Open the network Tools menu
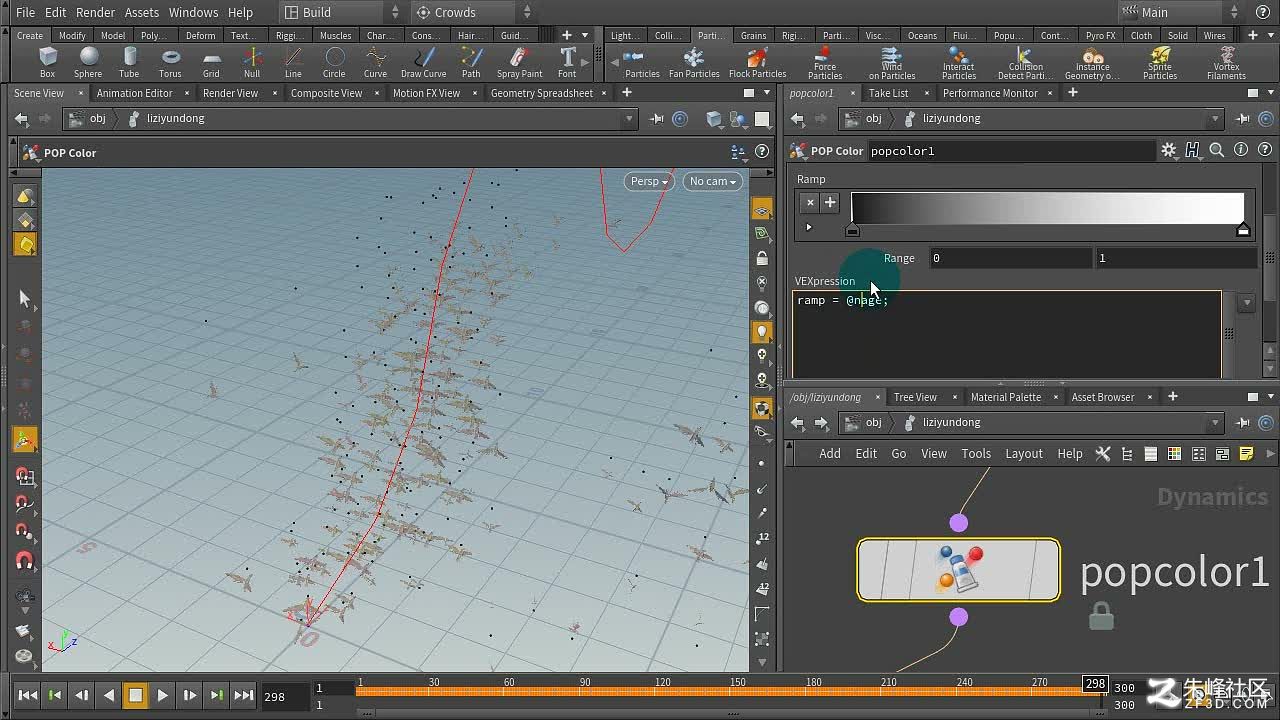 (976, 453)
